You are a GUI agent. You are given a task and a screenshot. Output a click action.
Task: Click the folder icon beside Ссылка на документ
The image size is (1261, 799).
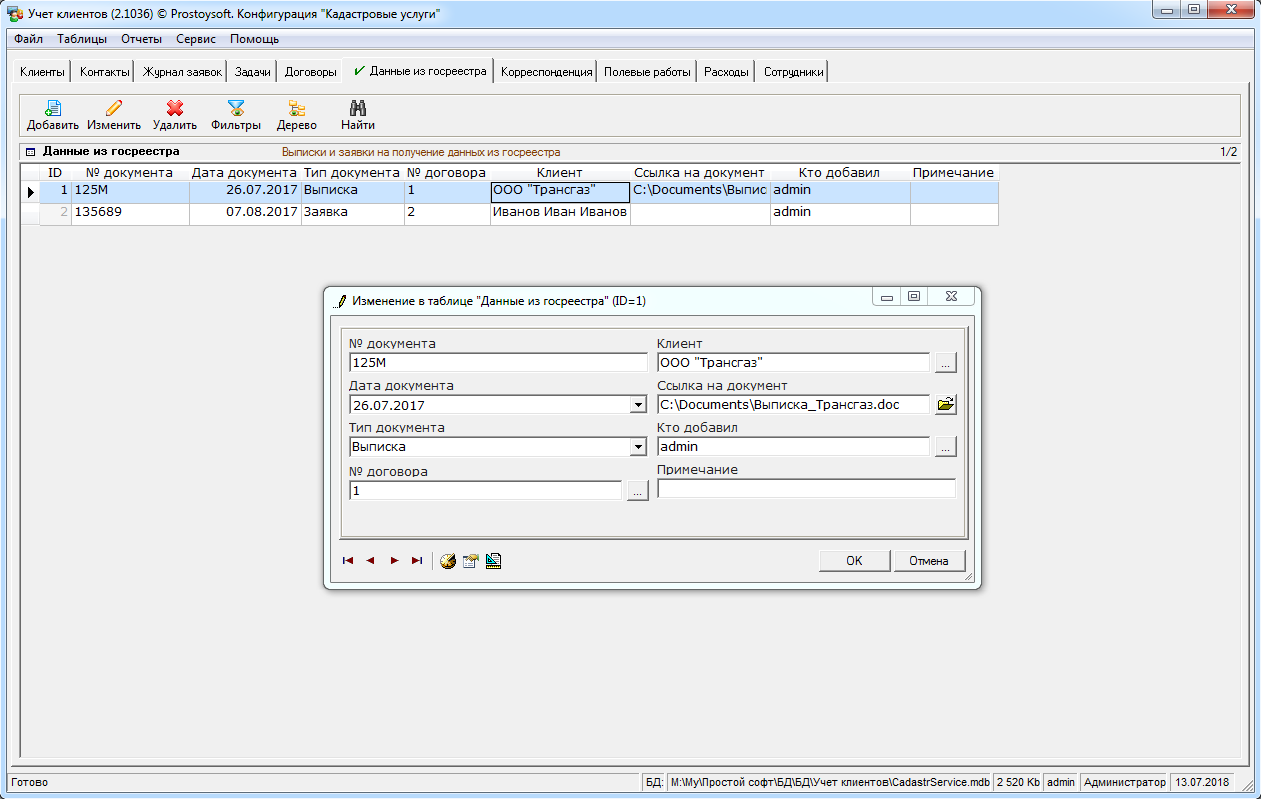click(x=945, y=405)
